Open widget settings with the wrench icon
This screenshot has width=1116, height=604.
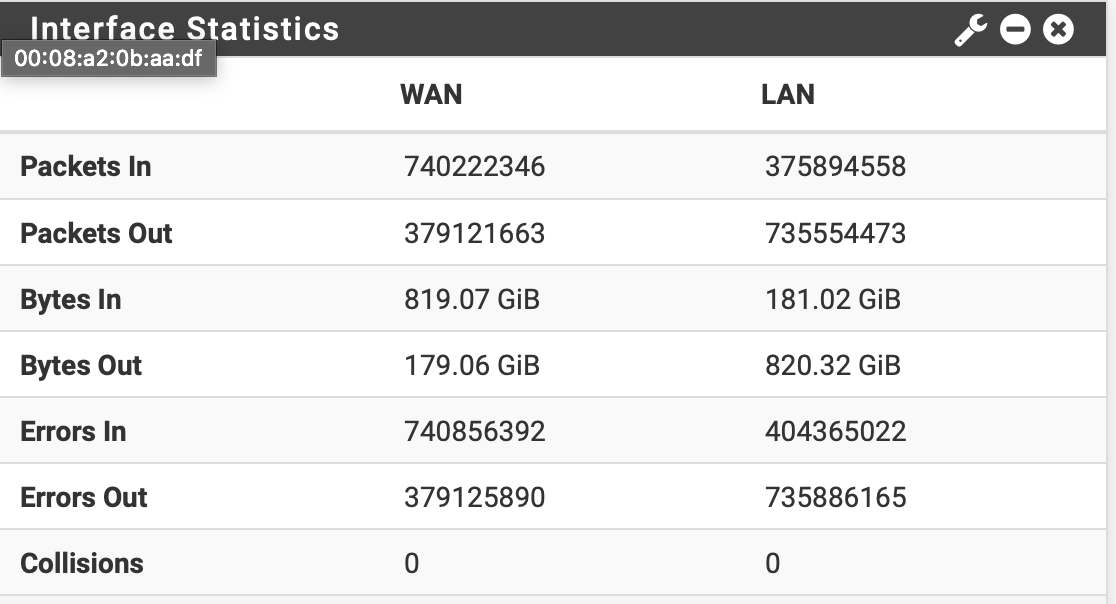point(970,30)
